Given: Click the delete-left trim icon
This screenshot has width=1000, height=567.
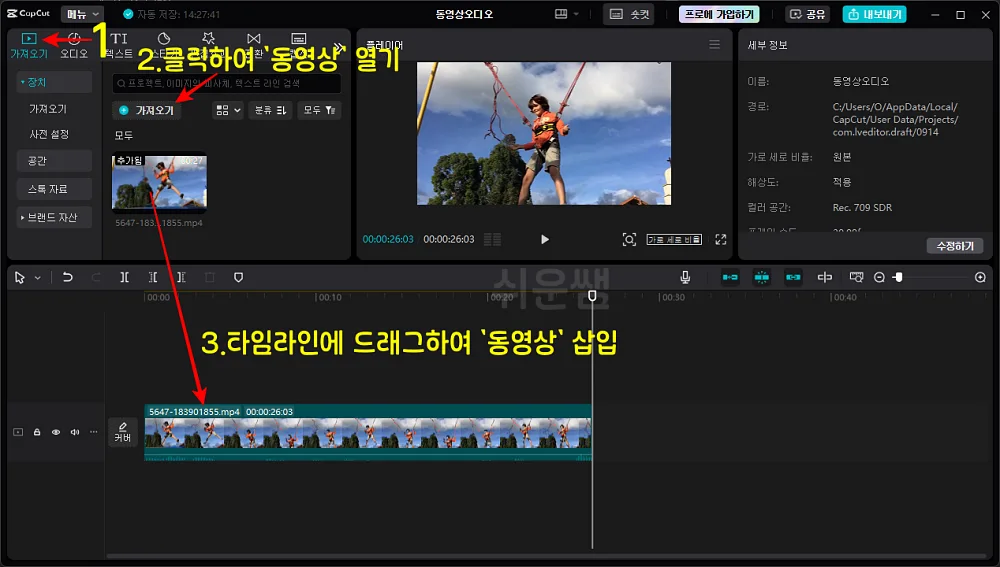Looking at the screenshot, I should (153, 277).
